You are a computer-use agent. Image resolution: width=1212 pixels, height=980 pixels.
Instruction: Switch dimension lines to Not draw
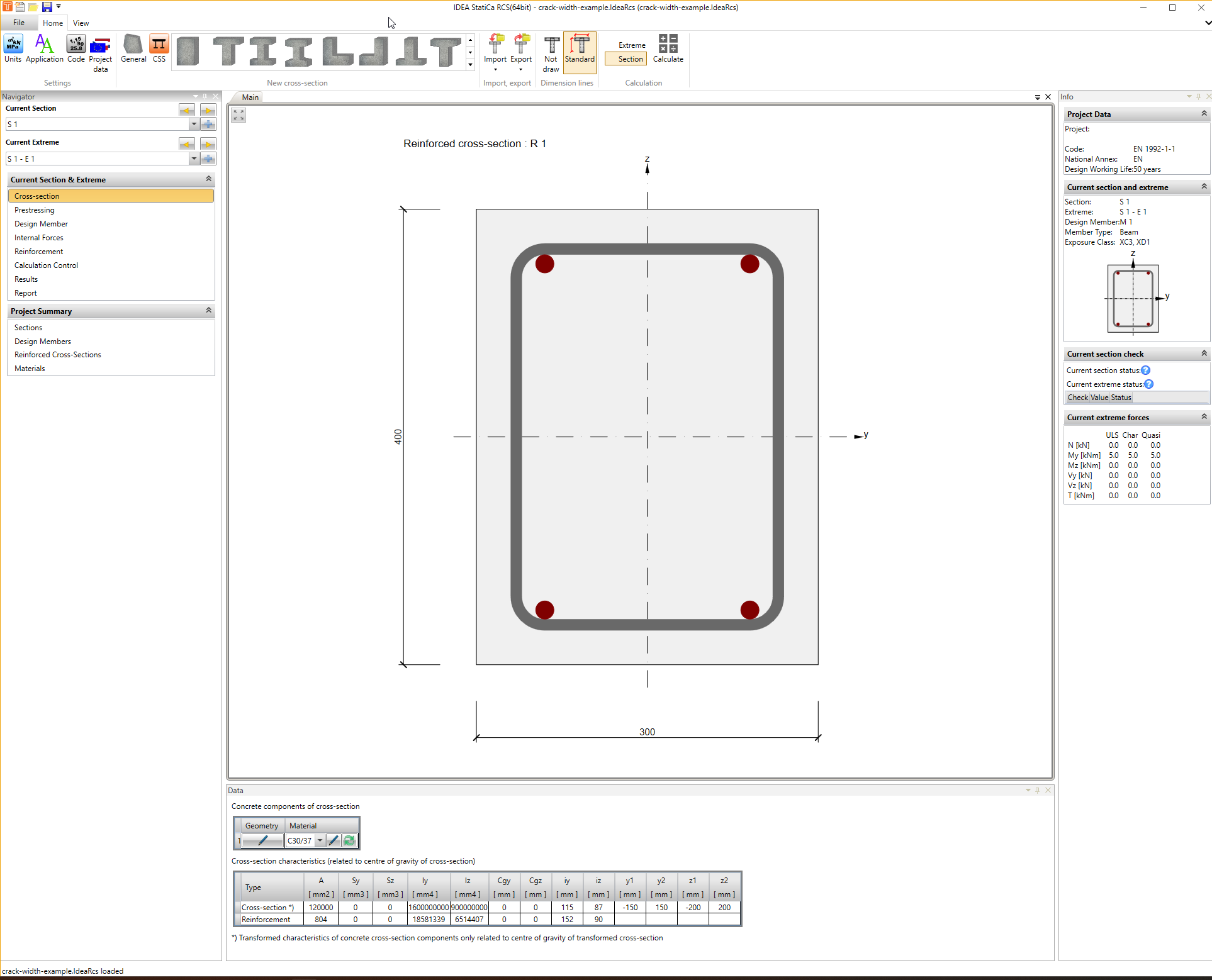coord(550,52)
